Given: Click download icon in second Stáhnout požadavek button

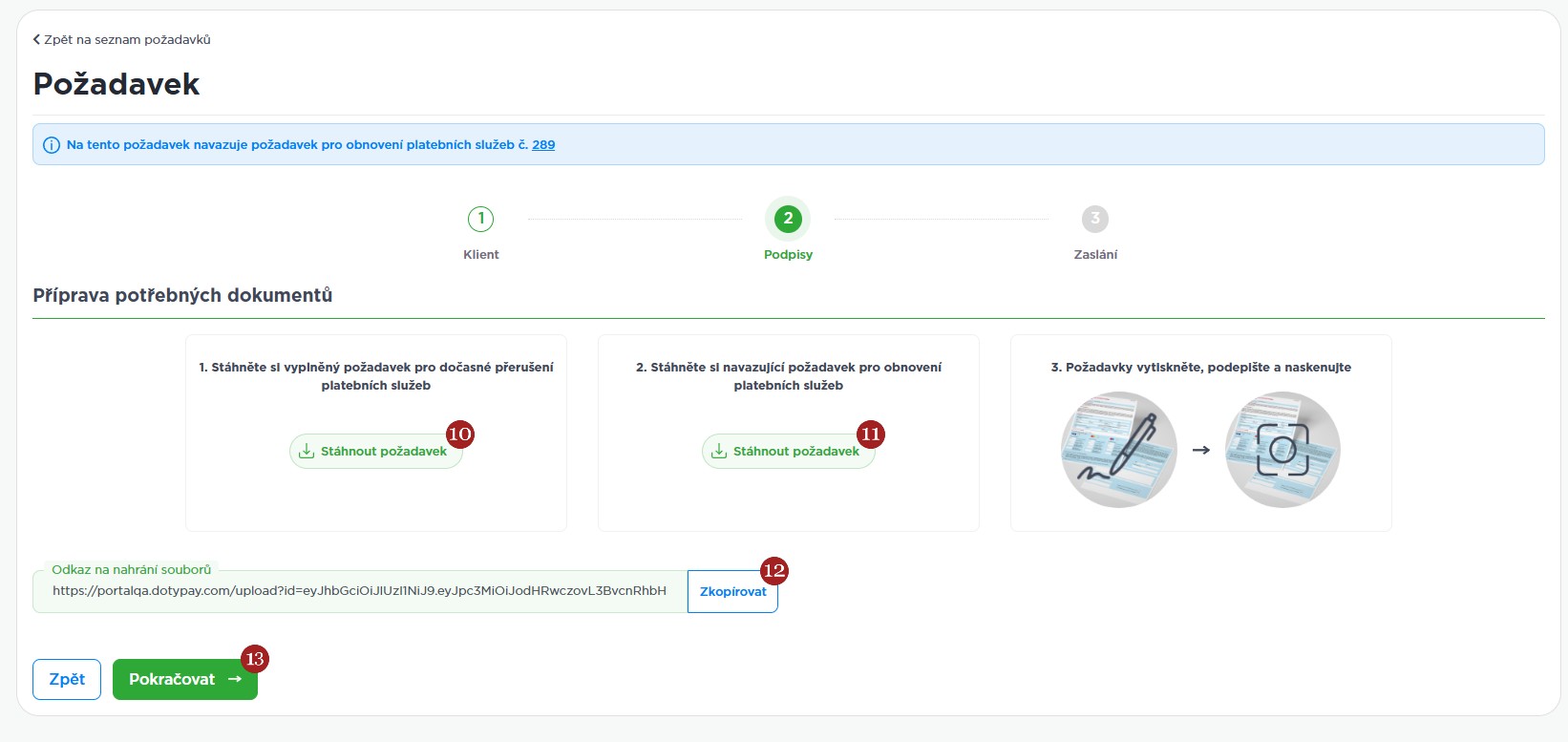Looking at the screenshot, I should click(719, 452).
